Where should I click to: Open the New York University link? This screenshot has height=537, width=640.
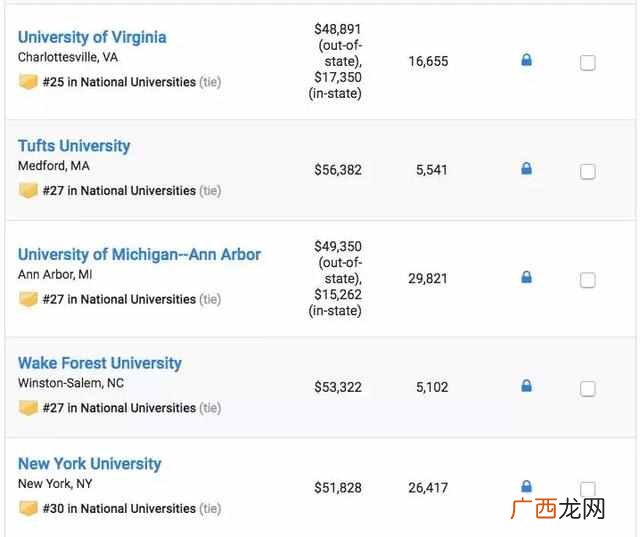[x=90, y=464]
